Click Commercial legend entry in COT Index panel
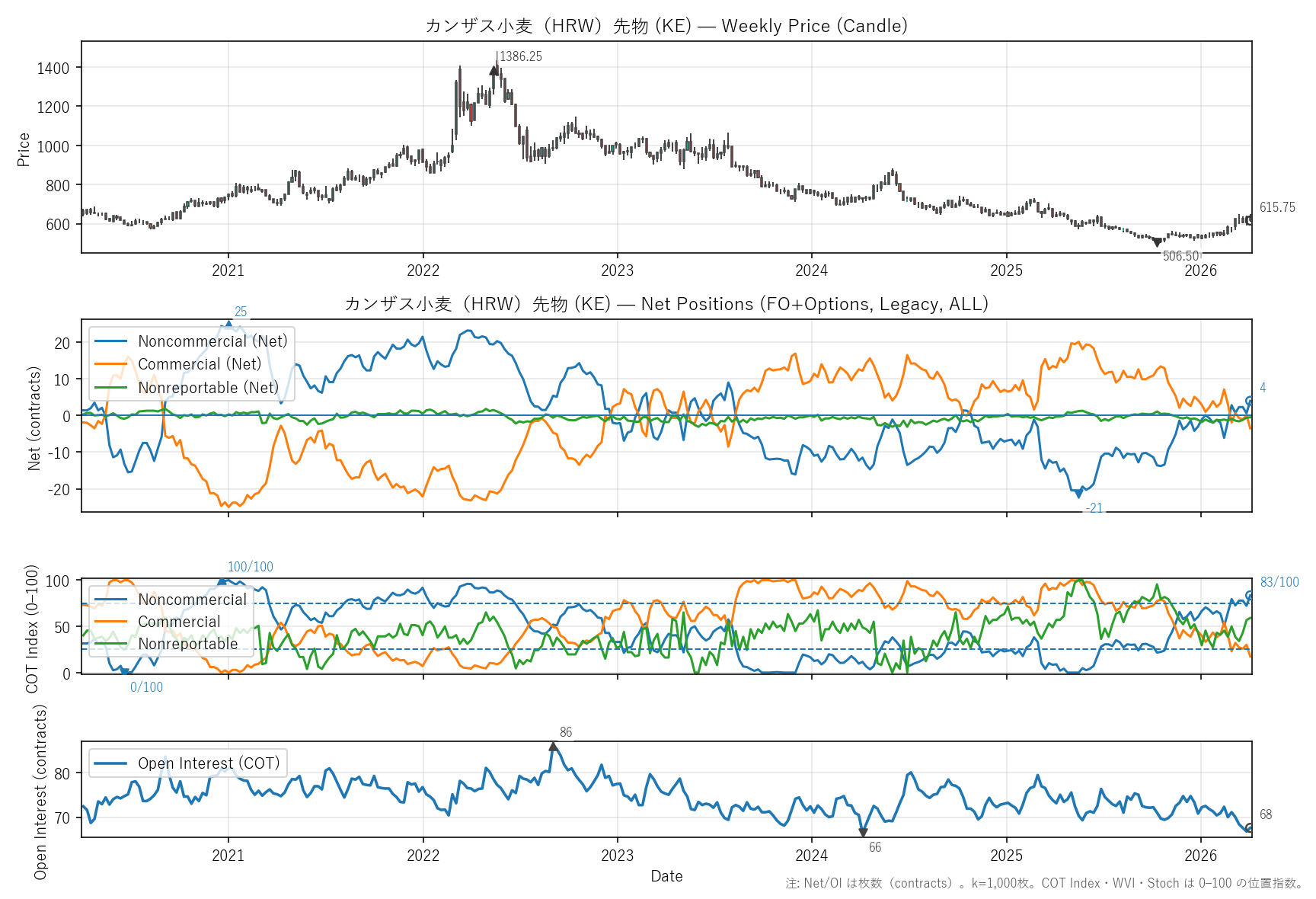This screenshot has height=899, width=1316. click(x=179, y=622)
